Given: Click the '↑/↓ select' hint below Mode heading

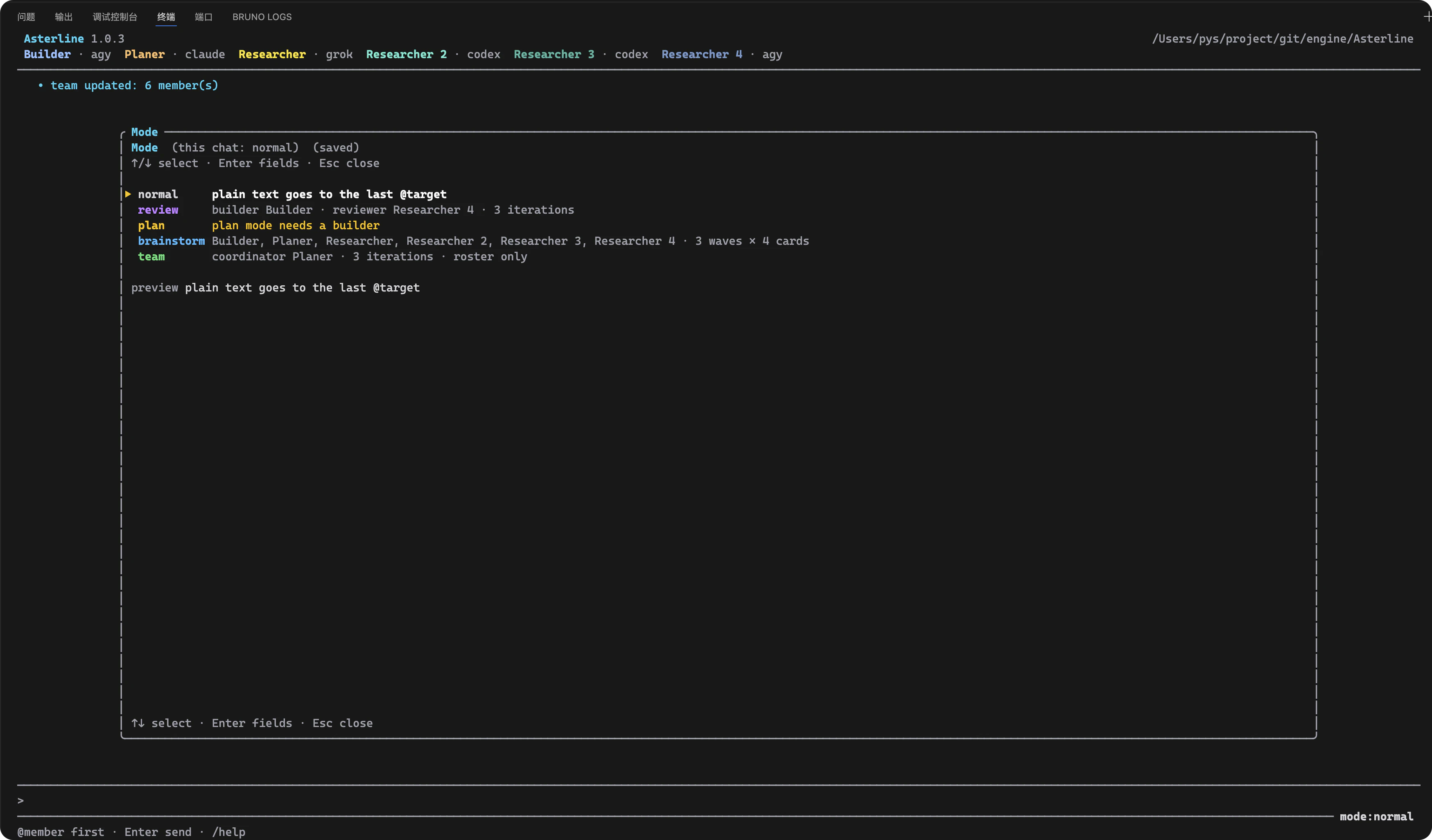Looking at the screenshot, I should pyautogui.click(x=165, y=163).
